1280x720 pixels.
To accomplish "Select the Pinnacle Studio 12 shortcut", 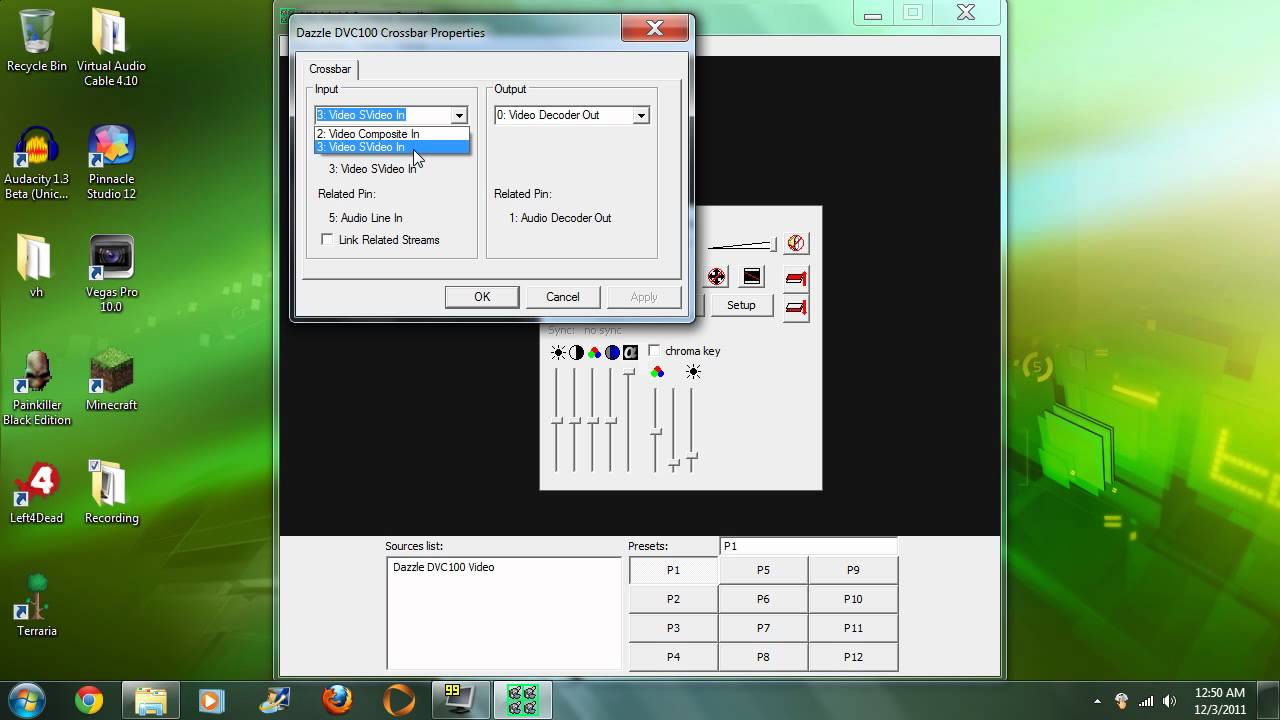I will click(111, 162).
